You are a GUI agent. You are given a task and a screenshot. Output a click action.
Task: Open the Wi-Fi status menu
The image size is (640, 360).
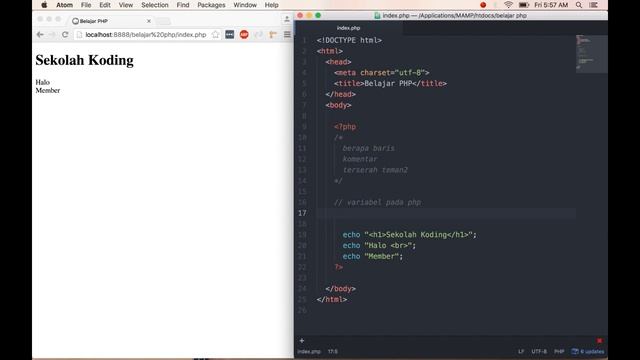point(508,5)
